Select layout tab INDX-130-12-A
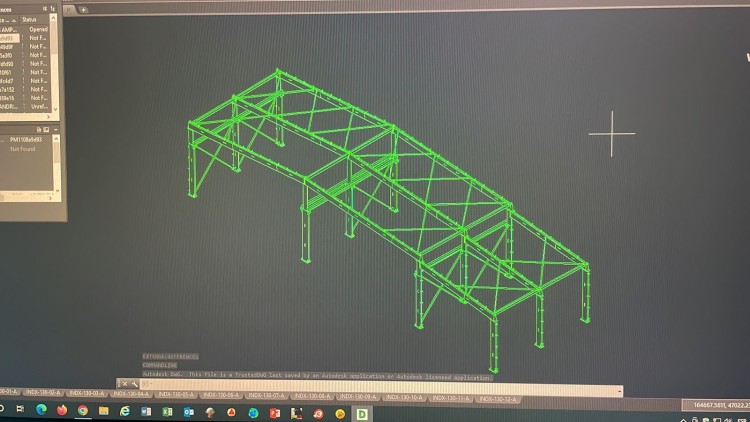This screenshot has height=422, width=750. coord(497,399)
